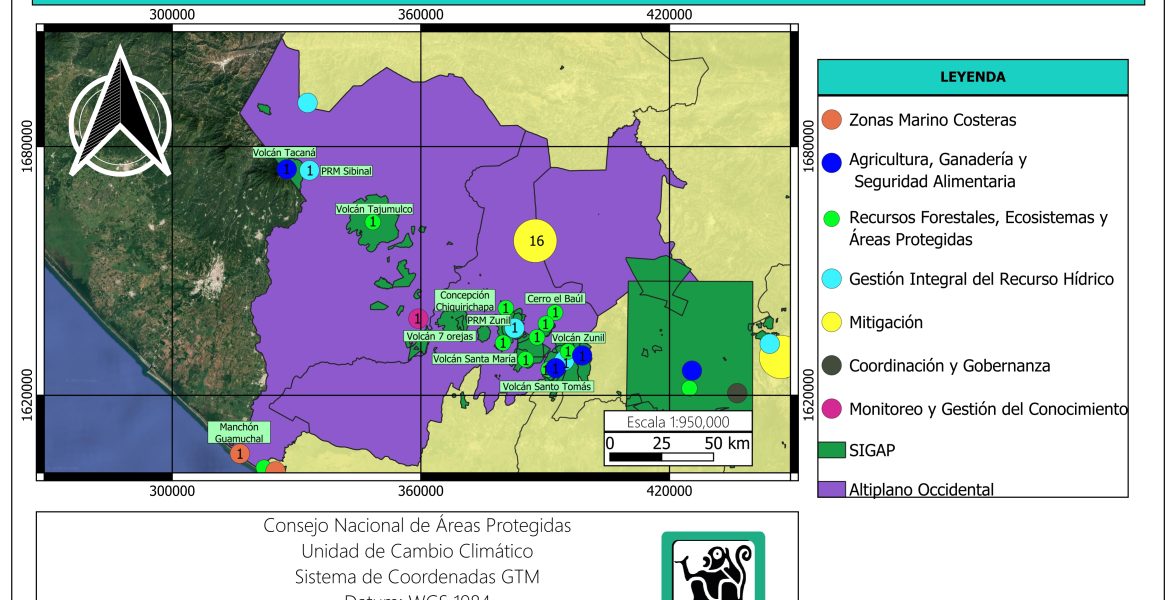Click the Consejo Nacional de Áreas Protegidas text
The image size is (1170, 600).
tap(417, 526)
